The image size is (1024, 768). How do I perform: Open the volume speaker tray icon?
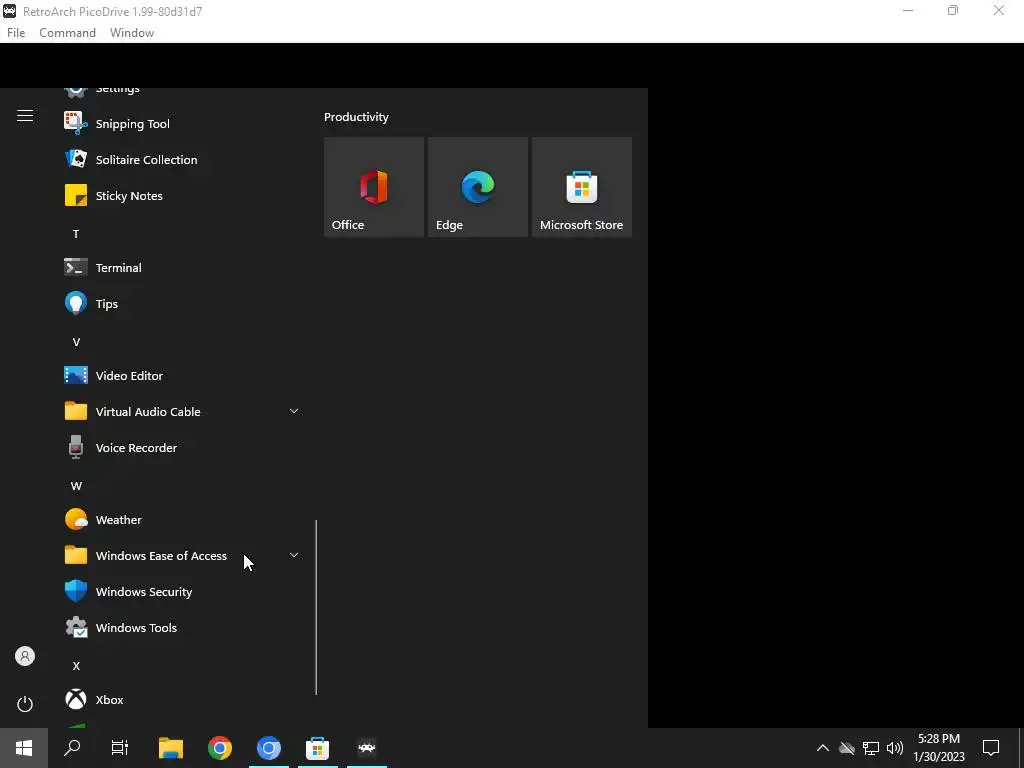(x=895, y=748)
